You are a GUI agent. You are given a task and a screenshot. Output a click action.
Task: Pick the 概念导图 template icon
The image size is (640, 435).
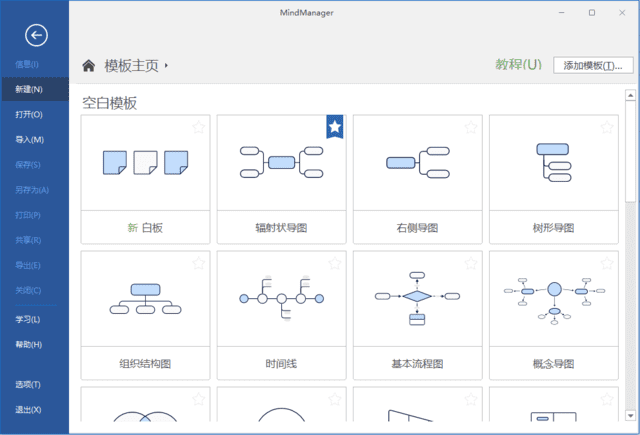click(553, 297)
